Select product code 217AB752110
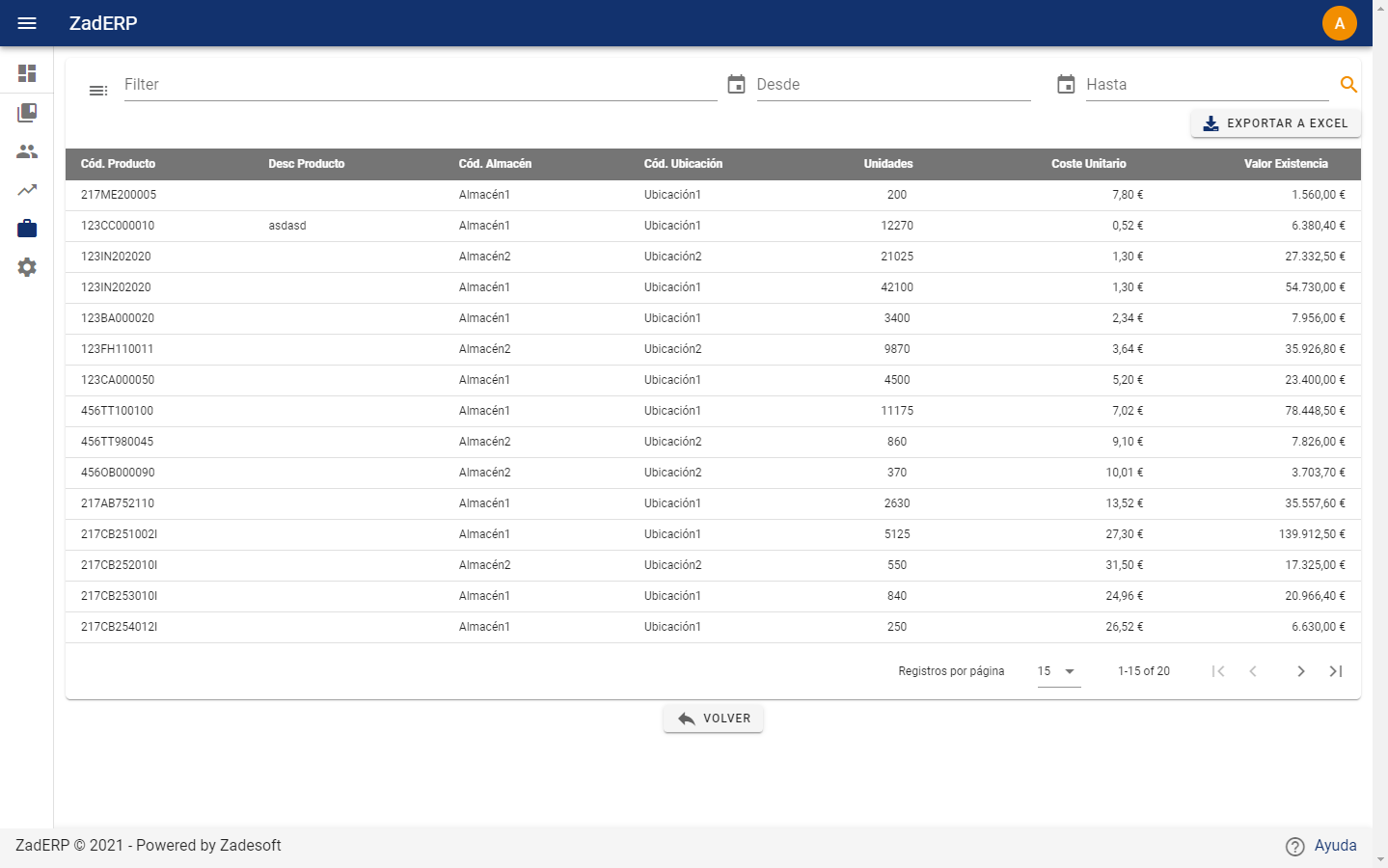 click(x=118, y=503)
